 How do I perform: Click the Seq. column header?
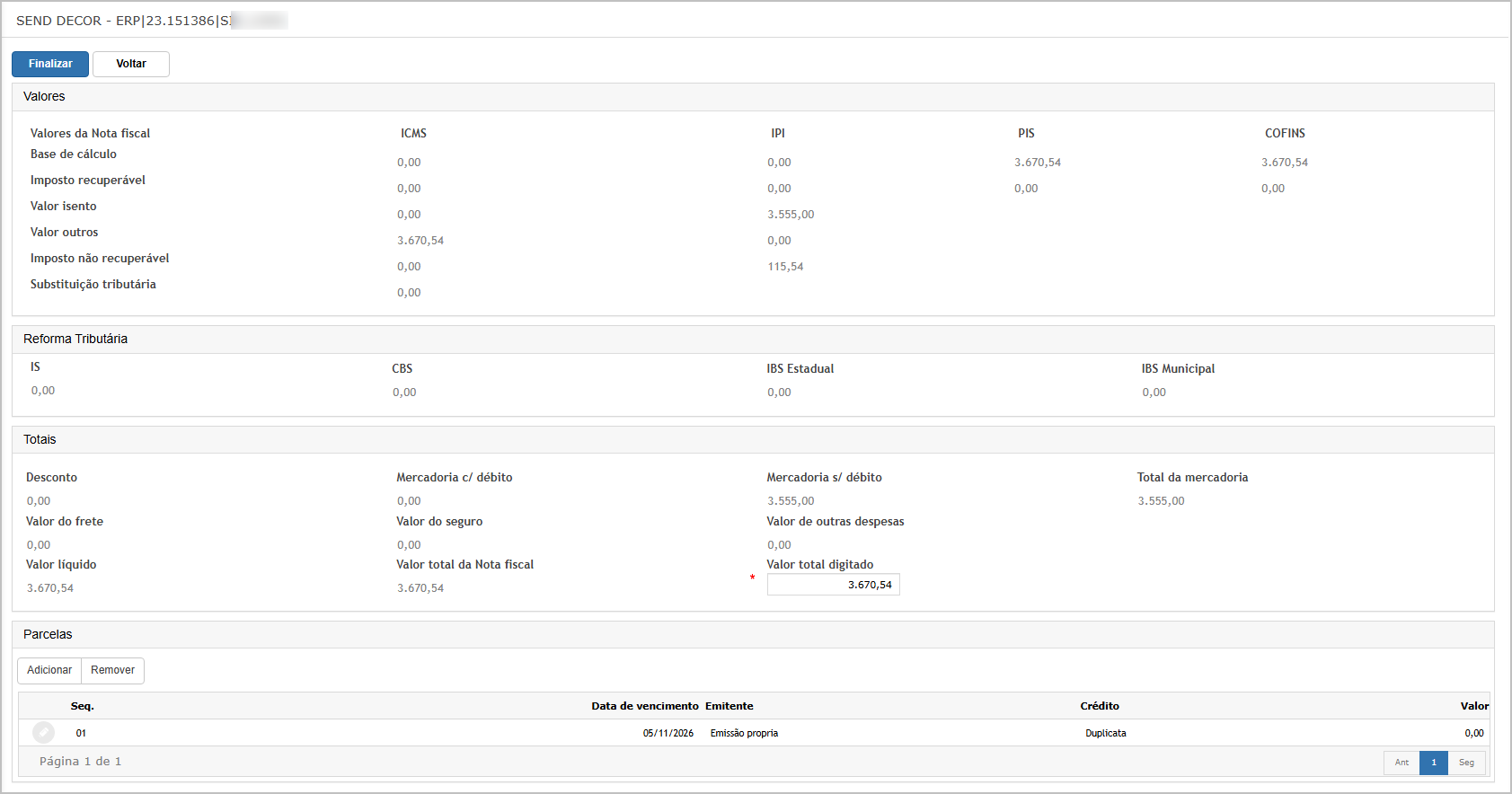pos(83,706)
